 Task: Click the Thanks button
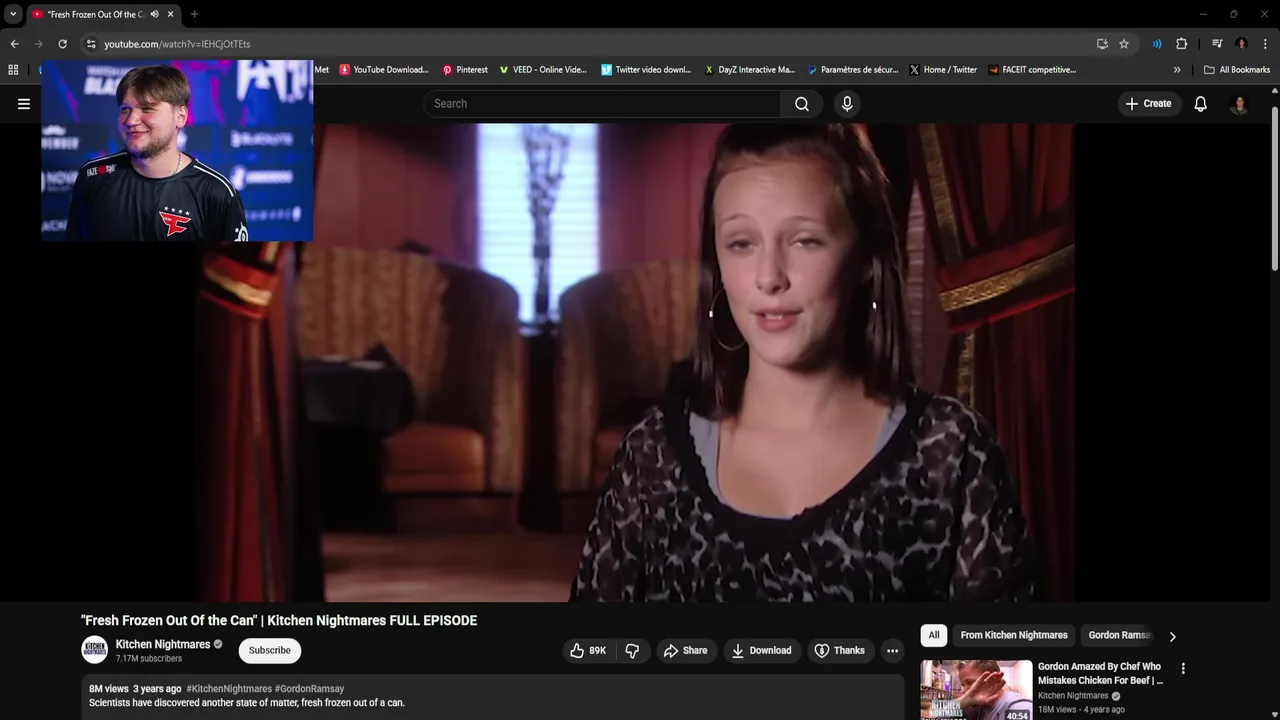pyautogui.click(x=839, y=651)
